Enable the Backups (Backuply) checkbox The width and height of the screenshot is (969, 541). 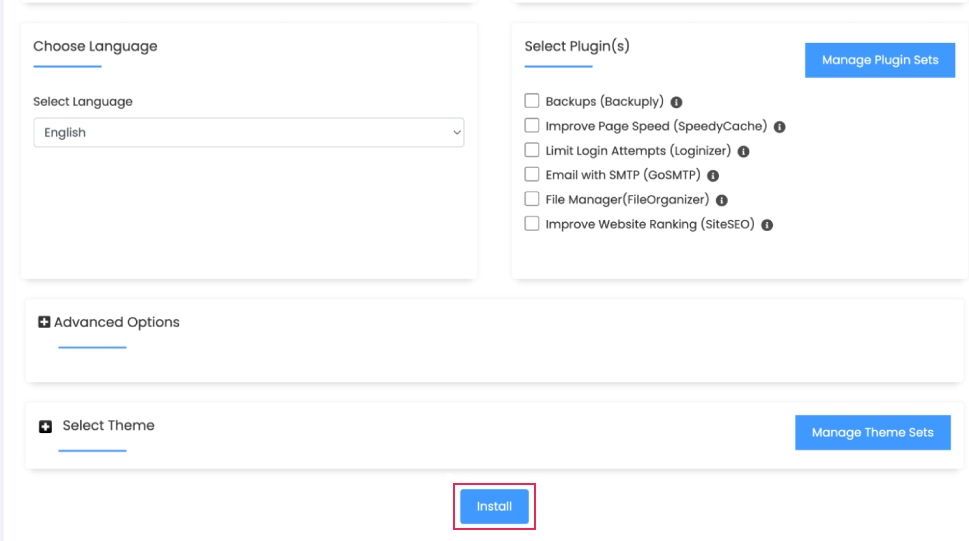531,101
